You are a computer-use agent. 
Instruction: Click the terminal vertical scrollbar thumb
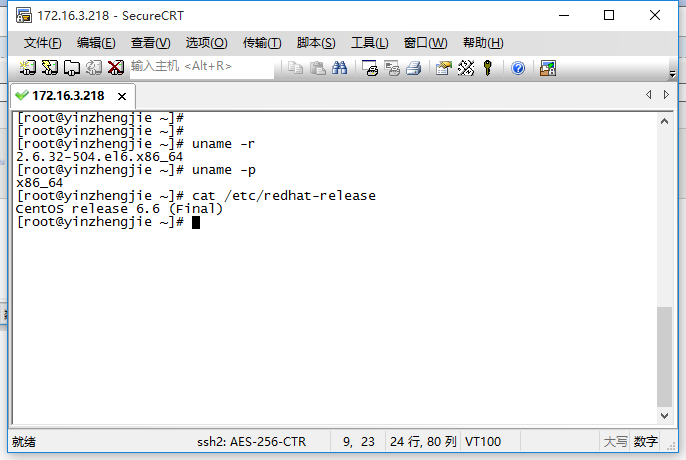click(x=664, y=357)
